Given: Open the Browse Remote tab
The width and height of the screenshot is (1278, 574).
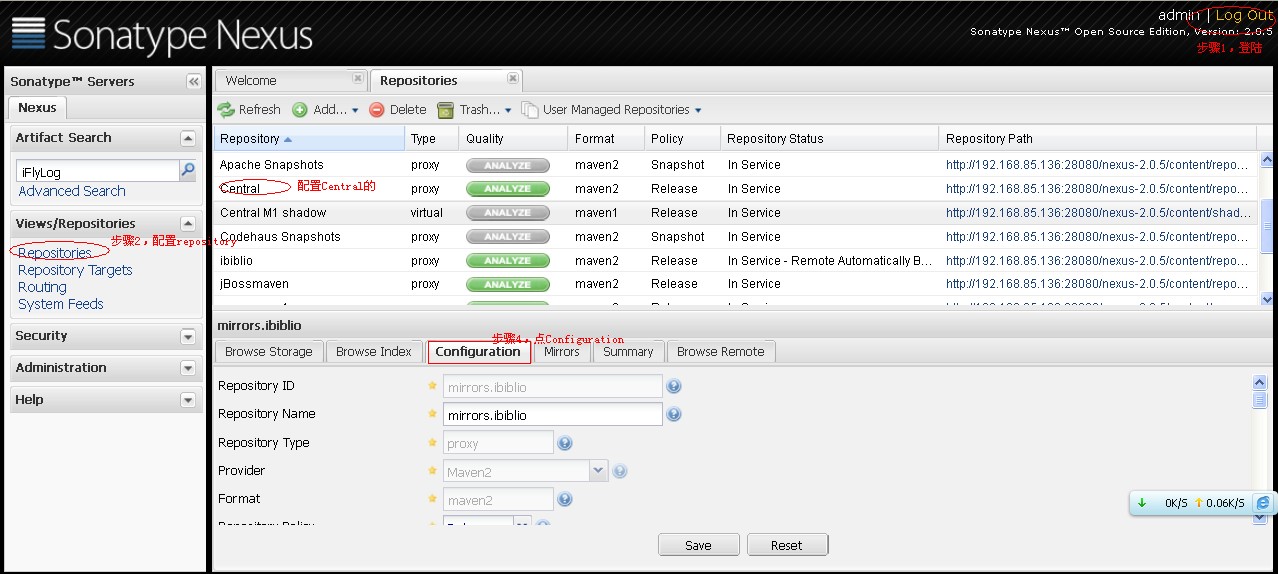Looking at the screenshot, I should pos(720,351).
